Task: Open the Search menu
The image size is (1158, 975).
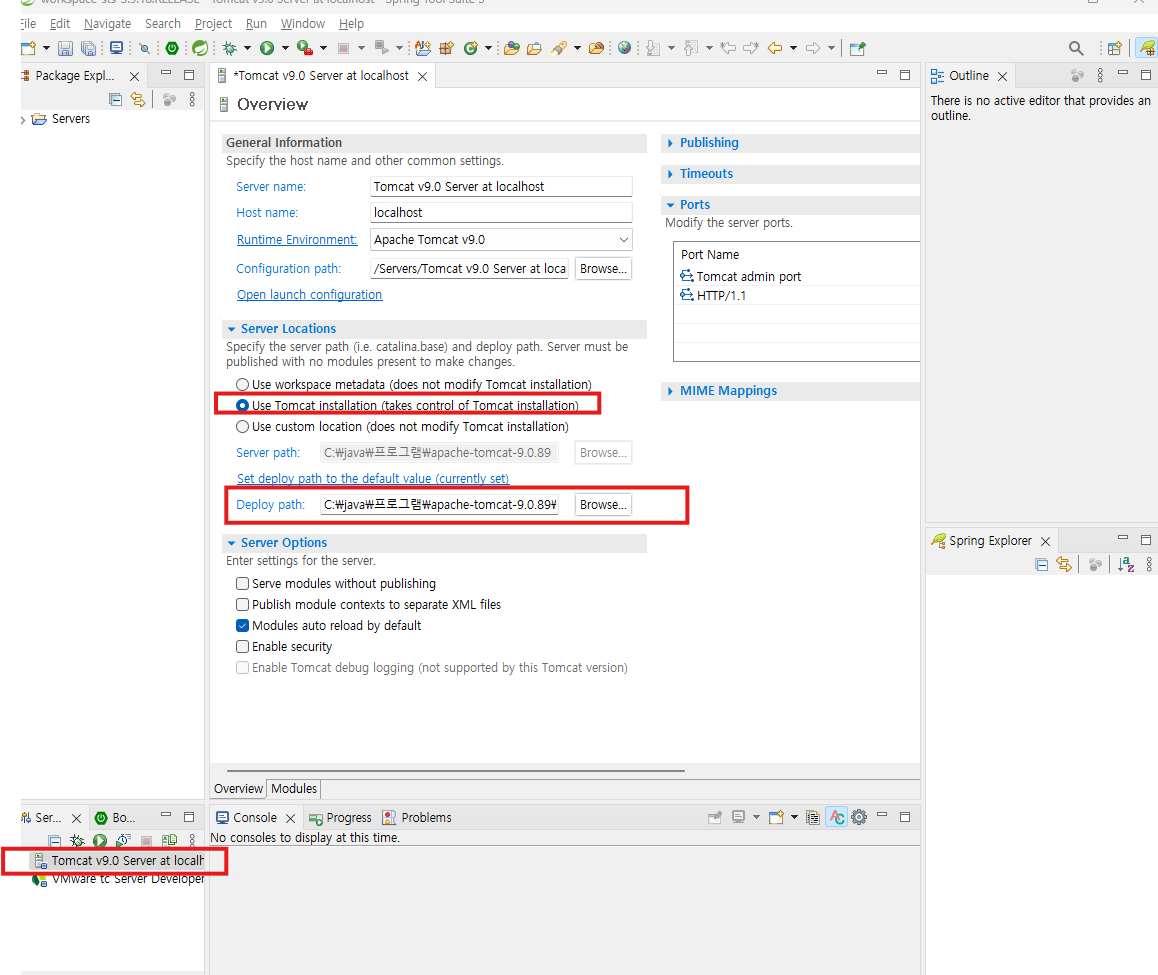Action: [x=162, y=24]
